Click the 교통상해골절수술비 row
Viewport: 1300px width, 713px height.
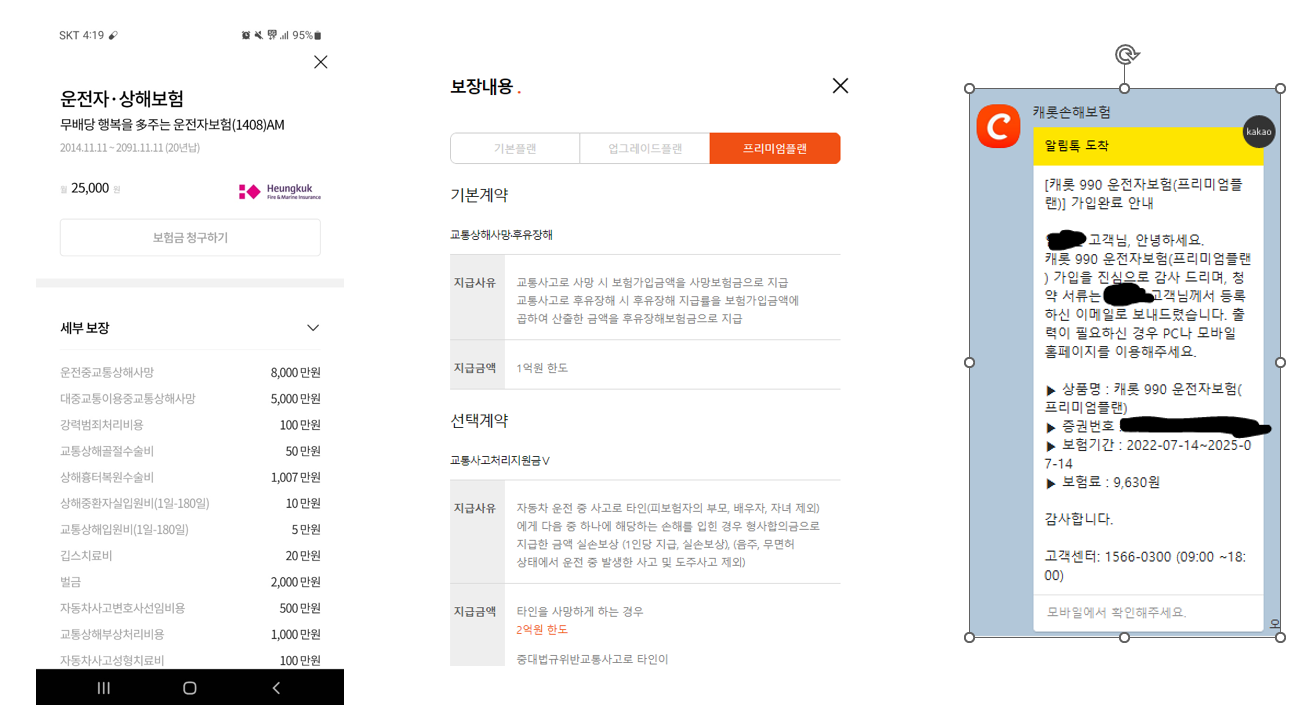point(190,451)
